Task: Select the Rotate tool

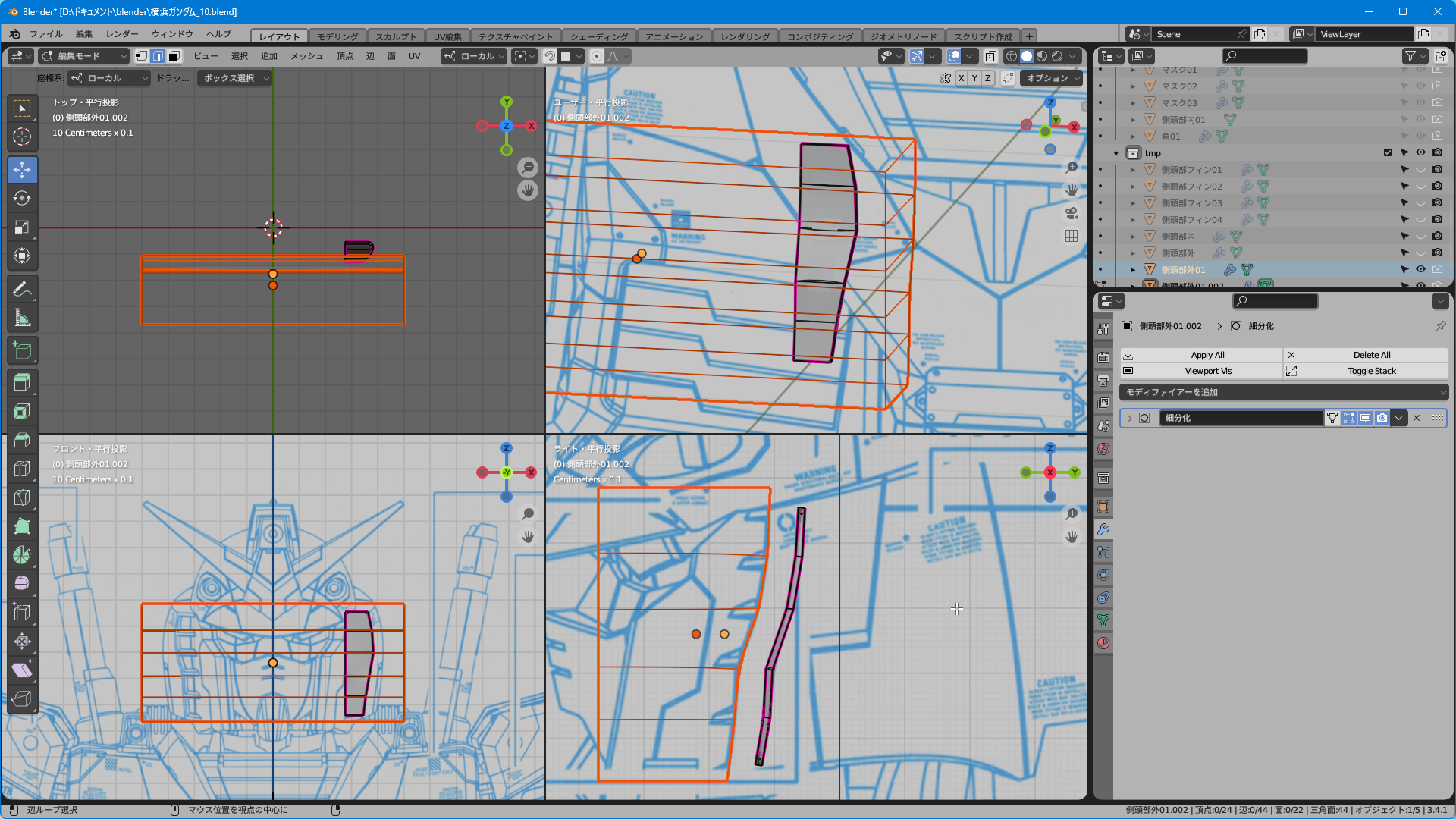Action: 22,199
